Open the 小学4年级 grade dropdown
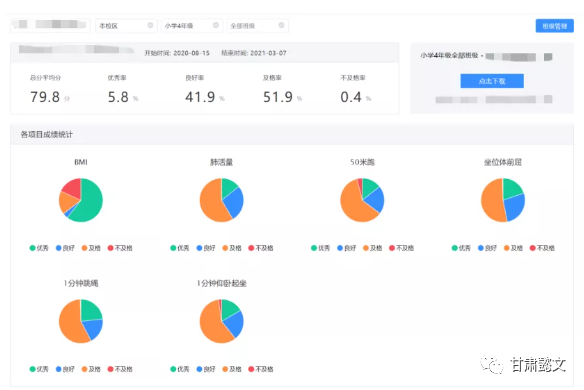Viewport: 584px width, 390px height. (x=192, y=25)
